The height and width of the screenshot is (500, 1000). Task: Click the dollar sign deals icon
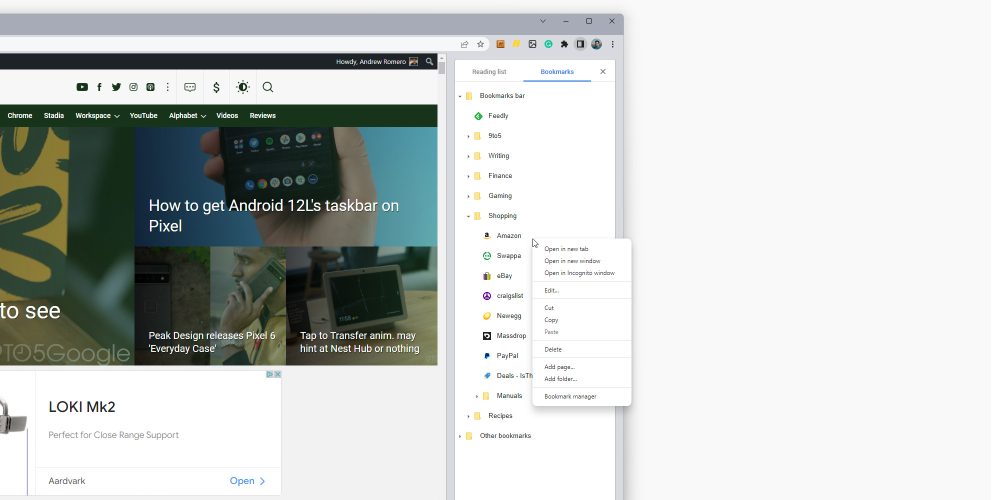point(217,87)
